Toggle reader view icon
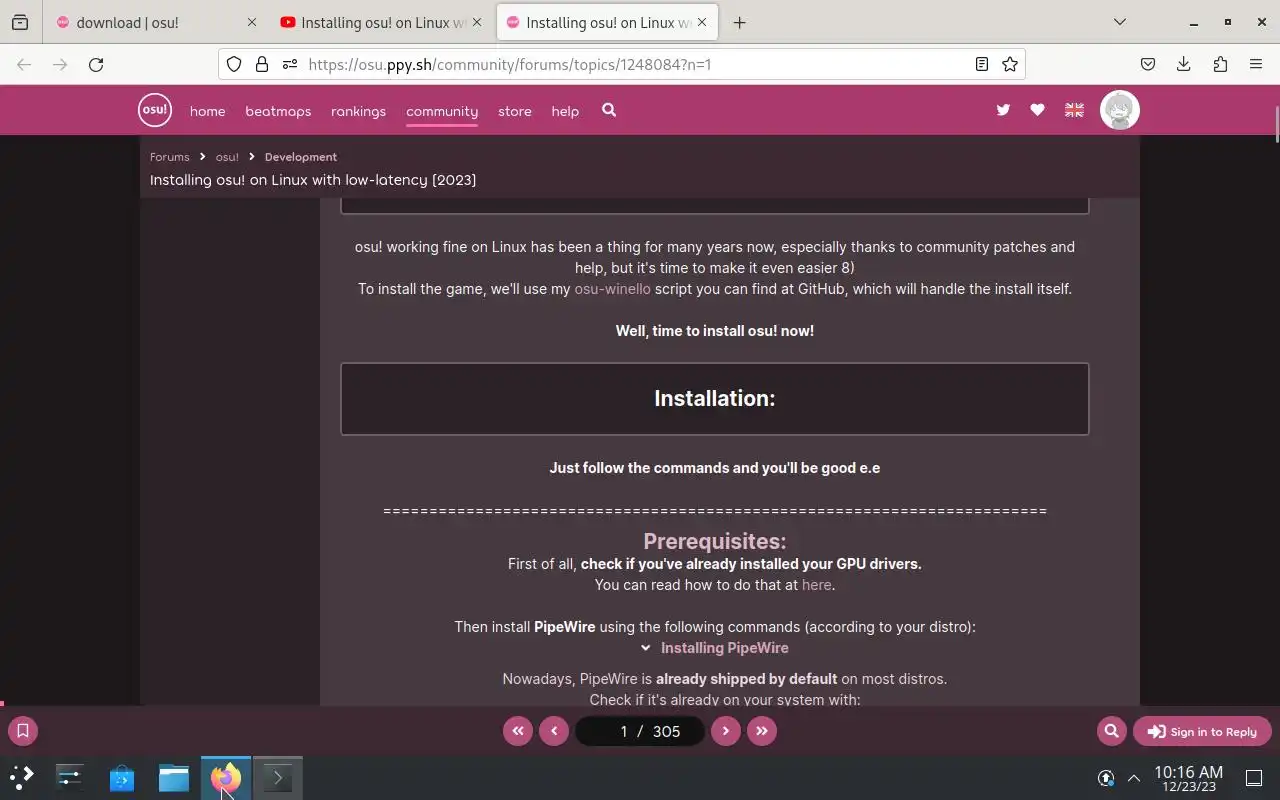Viewport: 1280px width, 800px height. 982,64
